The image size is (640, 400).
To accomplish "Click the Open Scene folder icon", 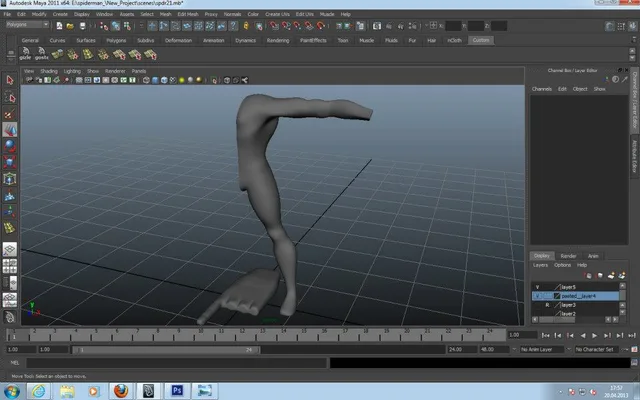I will tap(70, 26).
